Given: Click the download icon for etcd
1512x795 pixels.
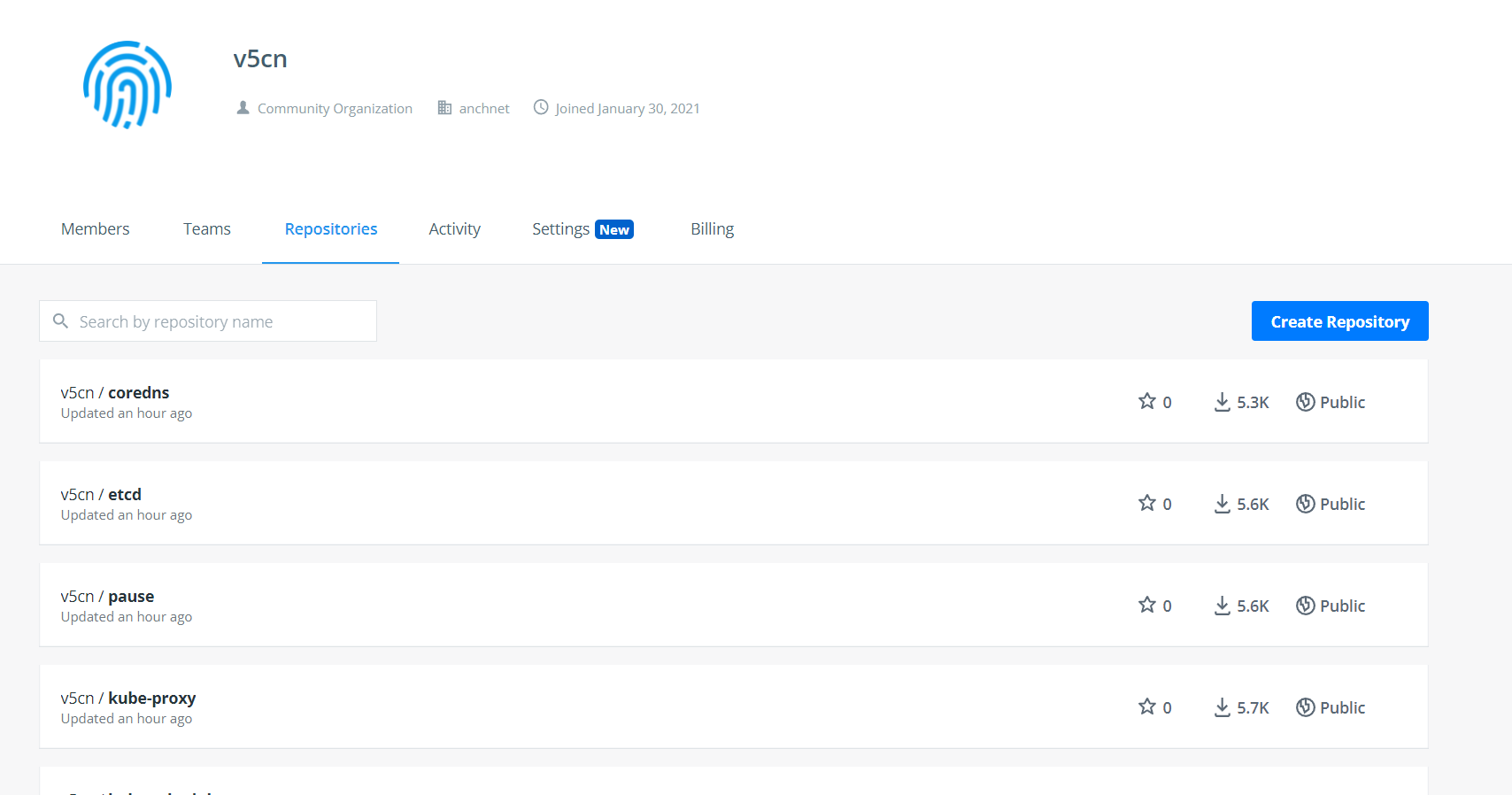Looking at the screenshot, I should click(x=1223, y=504).
